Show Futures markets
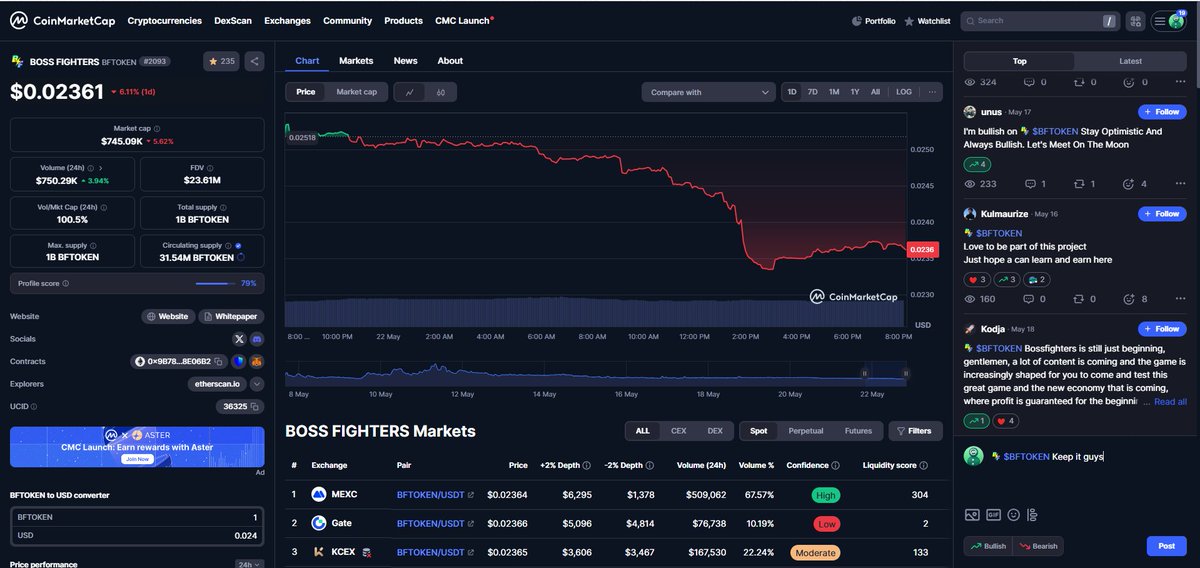 pyautogui.click(x=858, y=431)
